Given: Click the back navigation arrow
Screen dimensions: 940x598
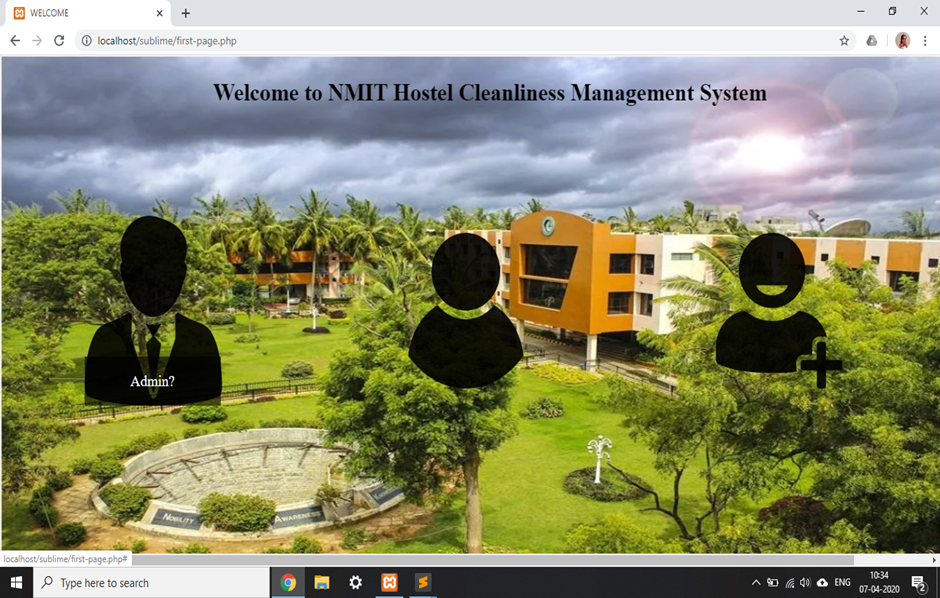Looking at the screenshot, I should click(x=14, y=41).
